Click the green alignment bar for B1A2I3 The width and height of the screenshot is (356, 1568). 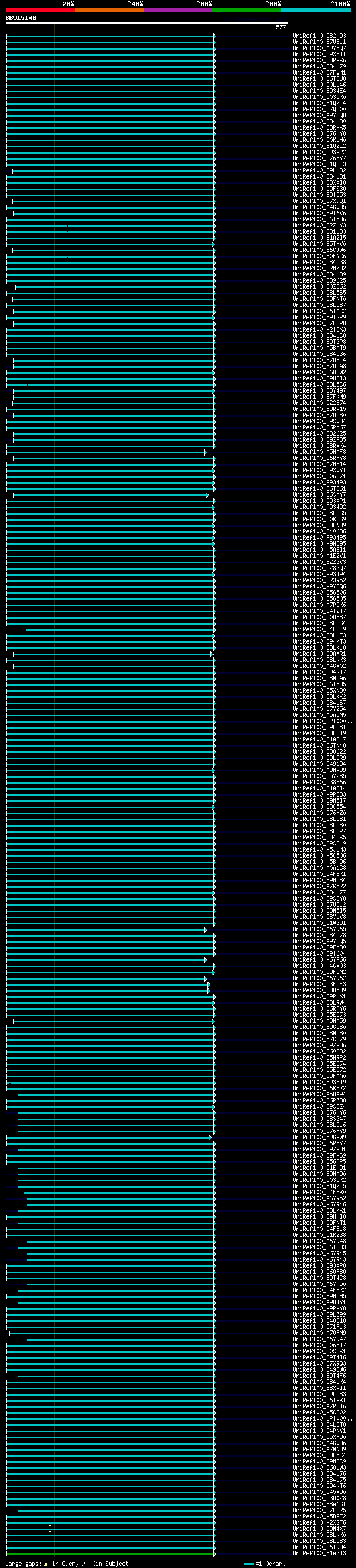tap(111, 1554)
